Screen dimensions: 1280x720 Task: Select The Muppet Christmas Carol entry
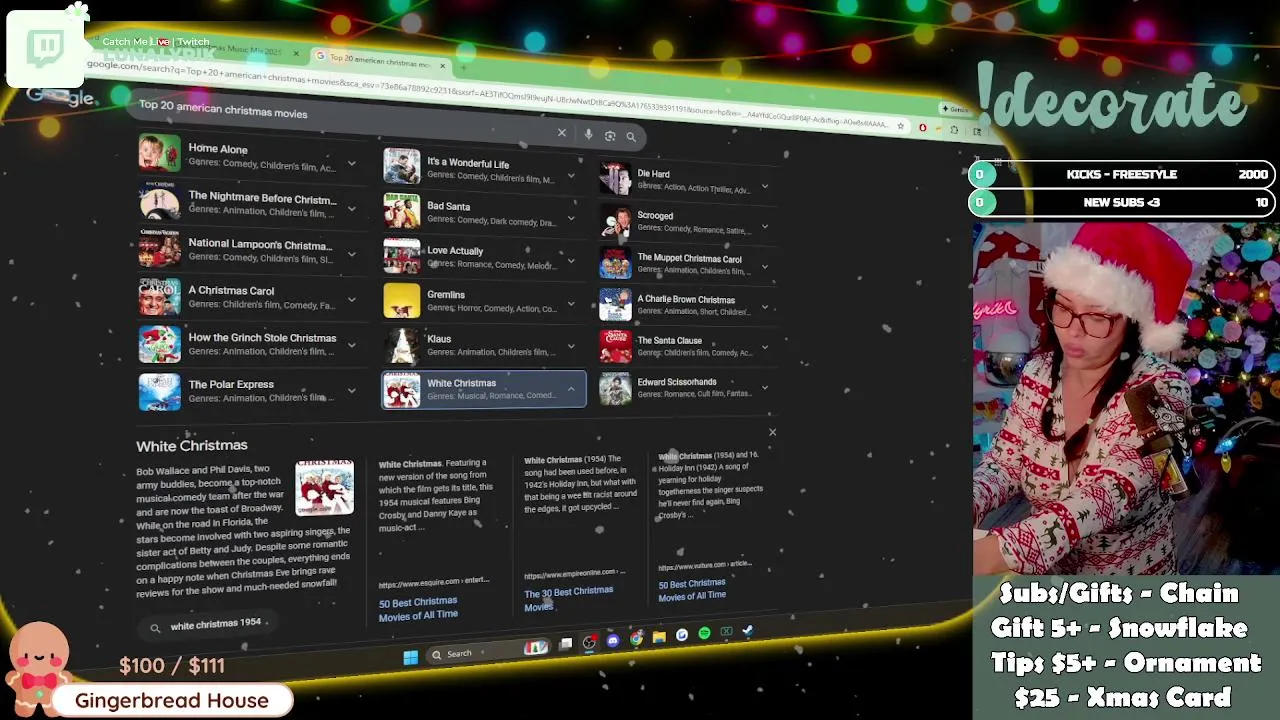pos(684,264)
